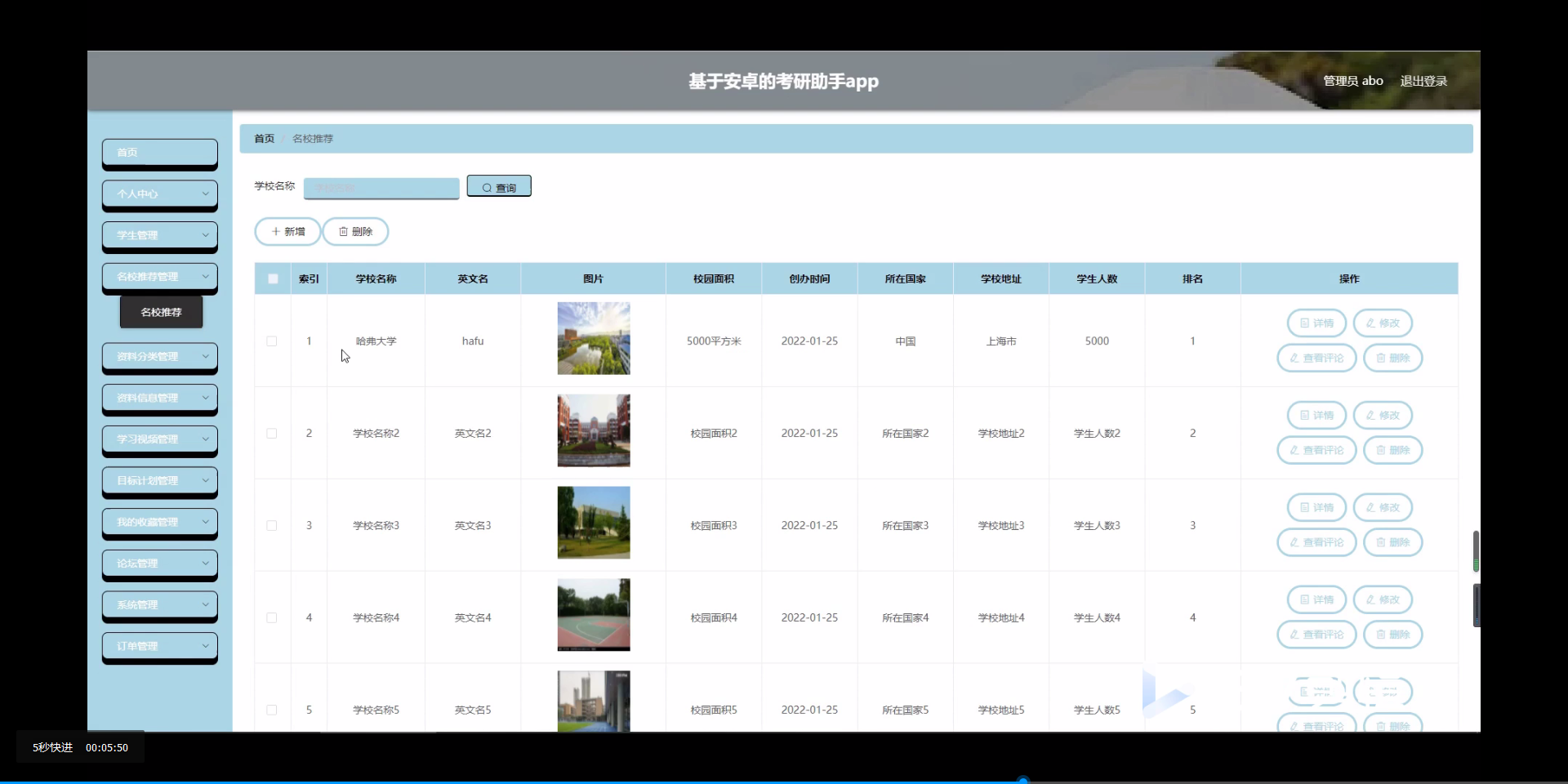
Task: Open 个人中心 from the sidebar
Action: (x=159, y=194)
